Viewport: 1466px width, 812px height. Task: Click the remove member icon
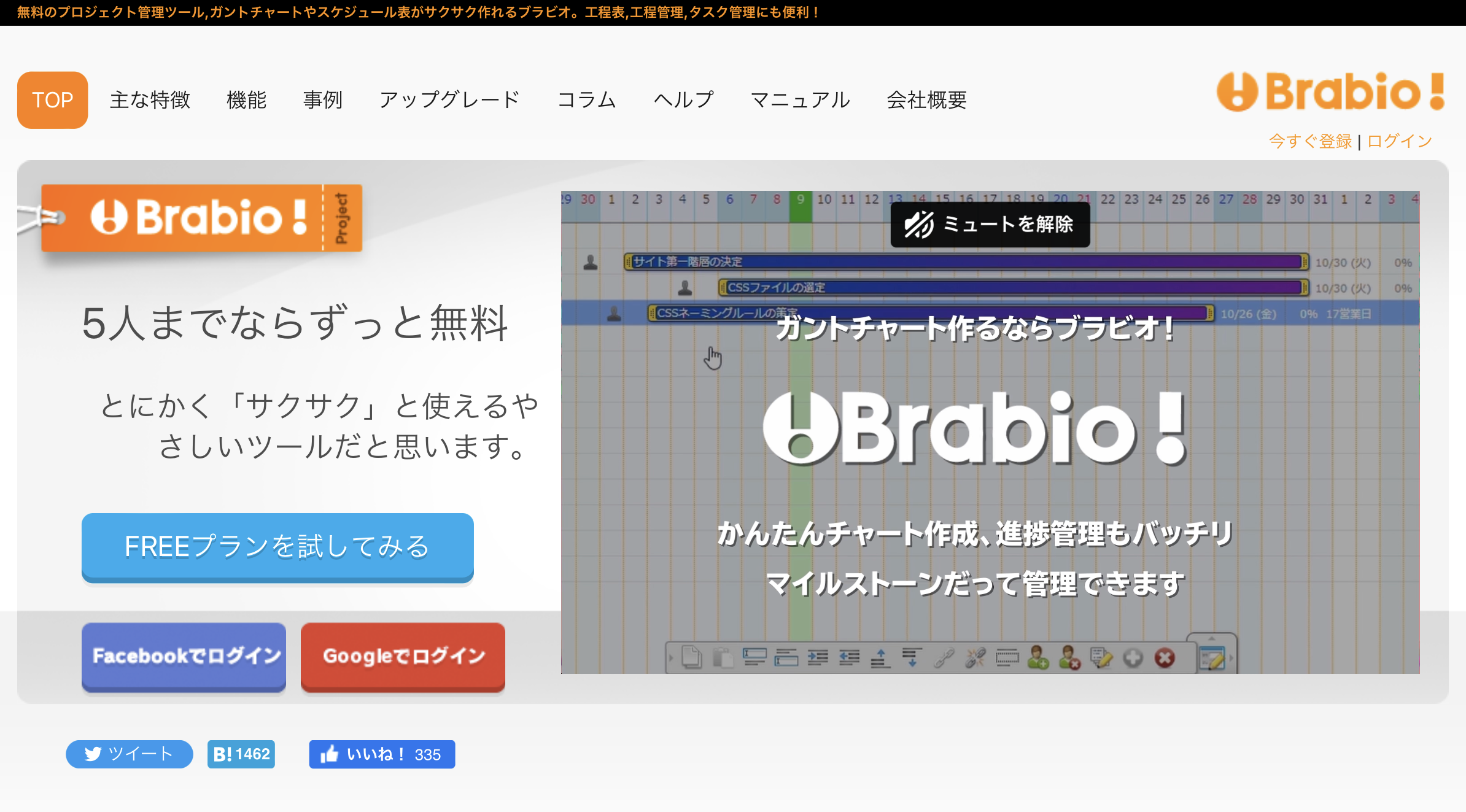pos(1069,657)
